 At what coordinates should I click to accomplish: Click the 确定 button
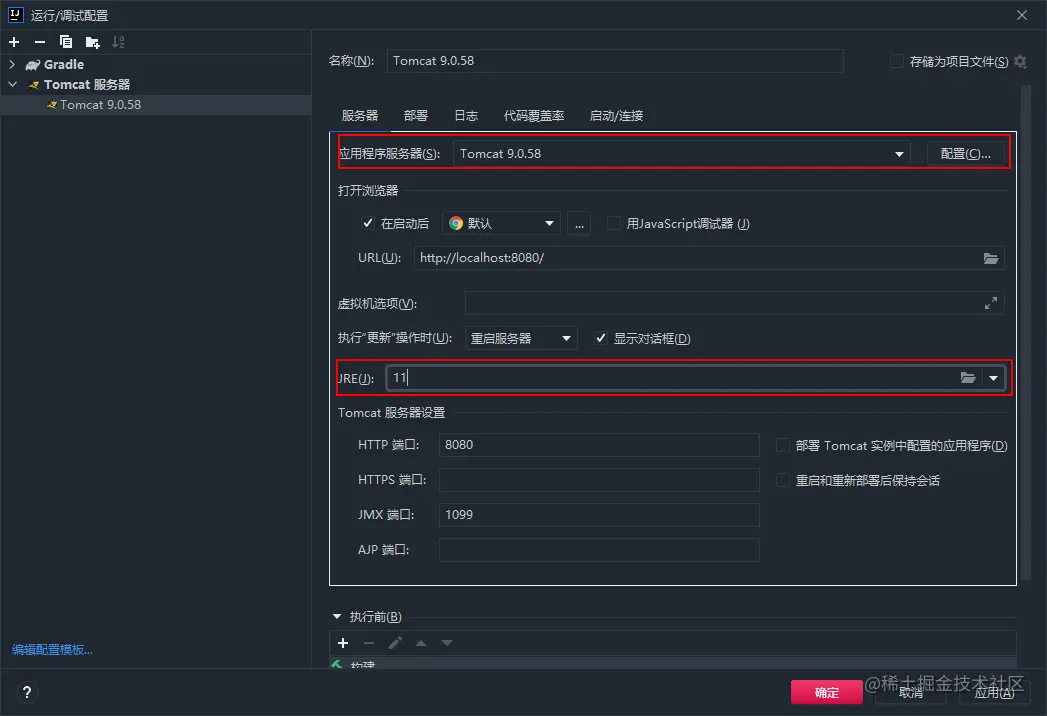click(827, 693)
